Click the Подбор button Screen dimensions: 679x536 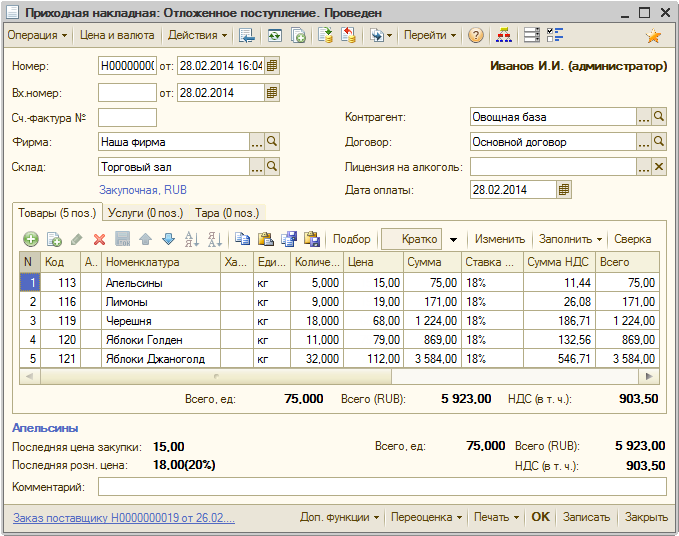click(352, 239)
